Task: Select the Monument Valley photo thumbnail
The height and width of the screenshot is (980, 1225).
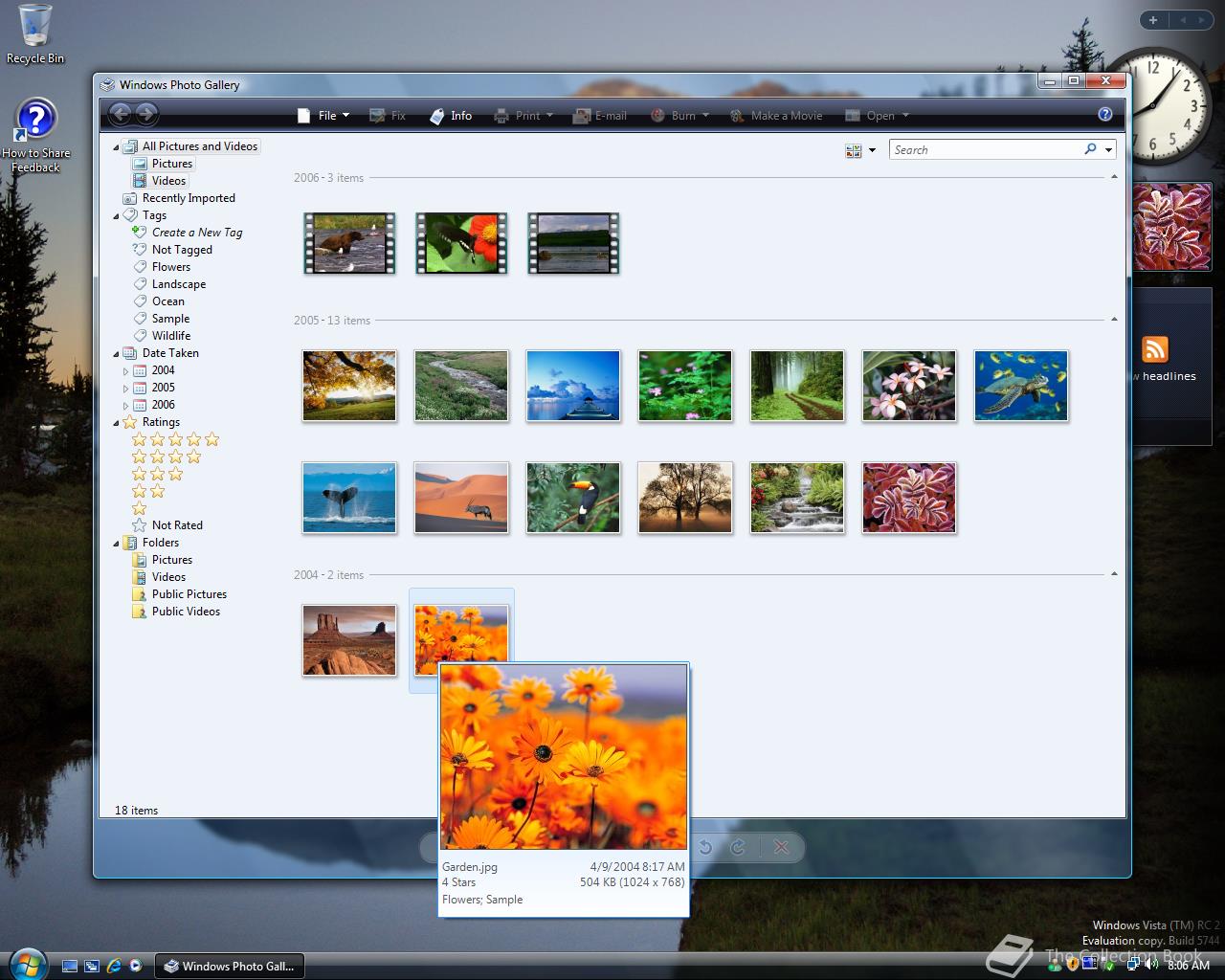Action: (349, 640)
